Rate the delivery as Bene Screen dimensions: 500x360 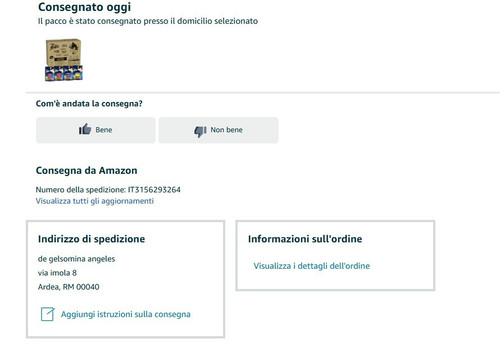click(96, 130)
